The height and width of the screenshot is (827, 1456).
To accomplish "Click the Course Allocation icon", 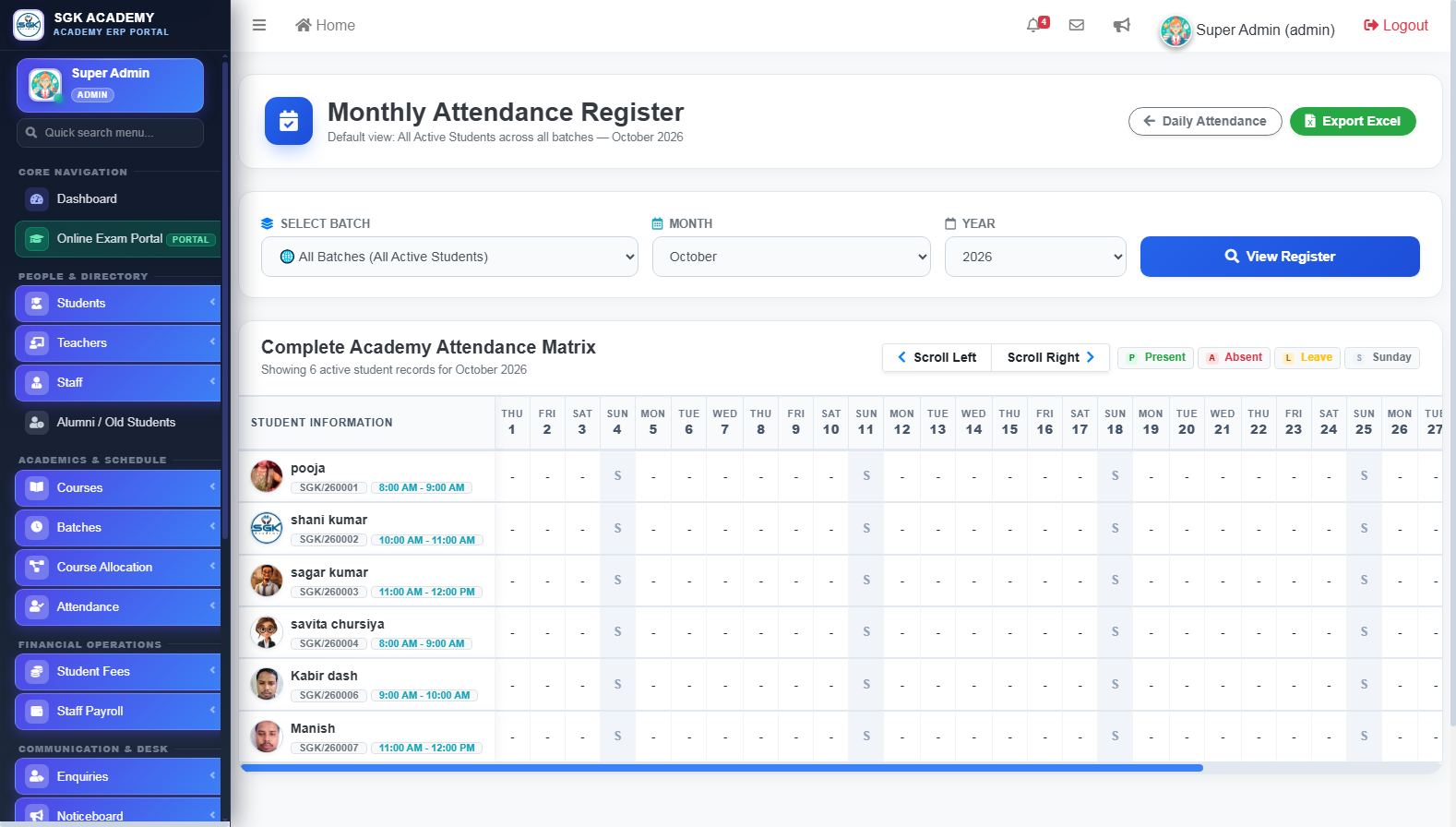I will (37, 567).
